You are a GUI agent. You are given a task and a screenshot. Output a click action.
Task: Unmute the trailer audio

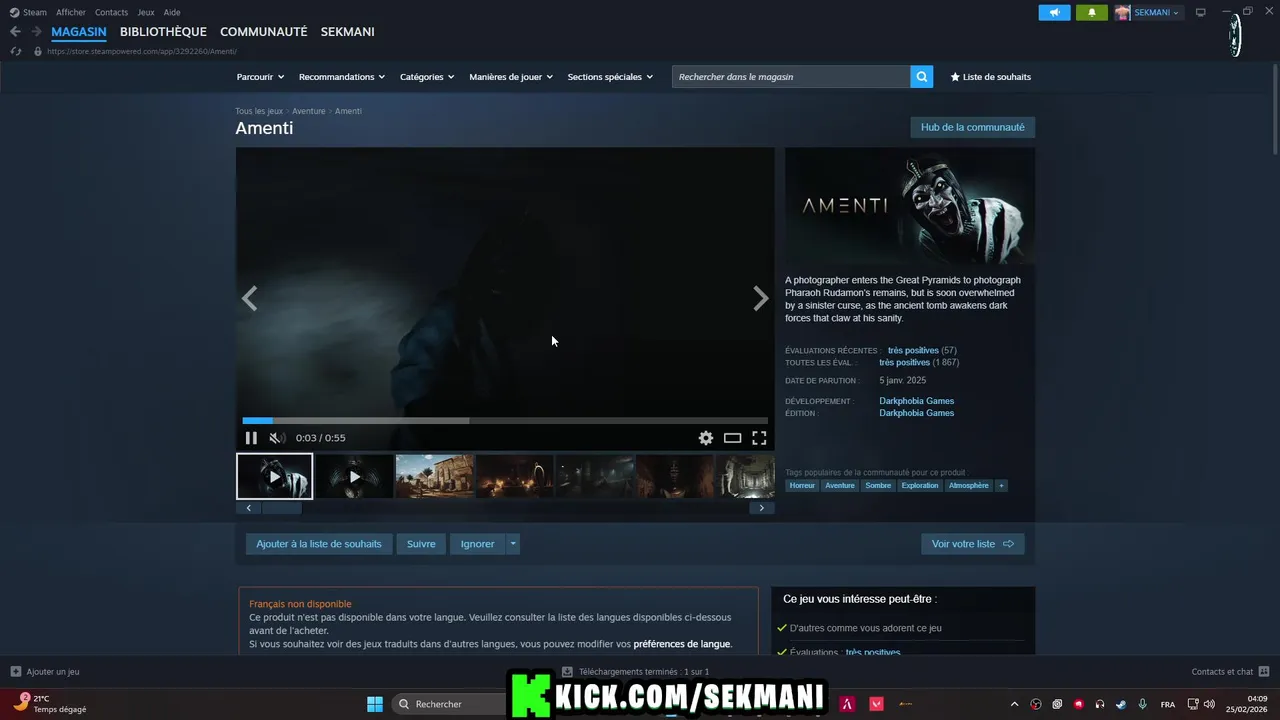click(276, 438)
